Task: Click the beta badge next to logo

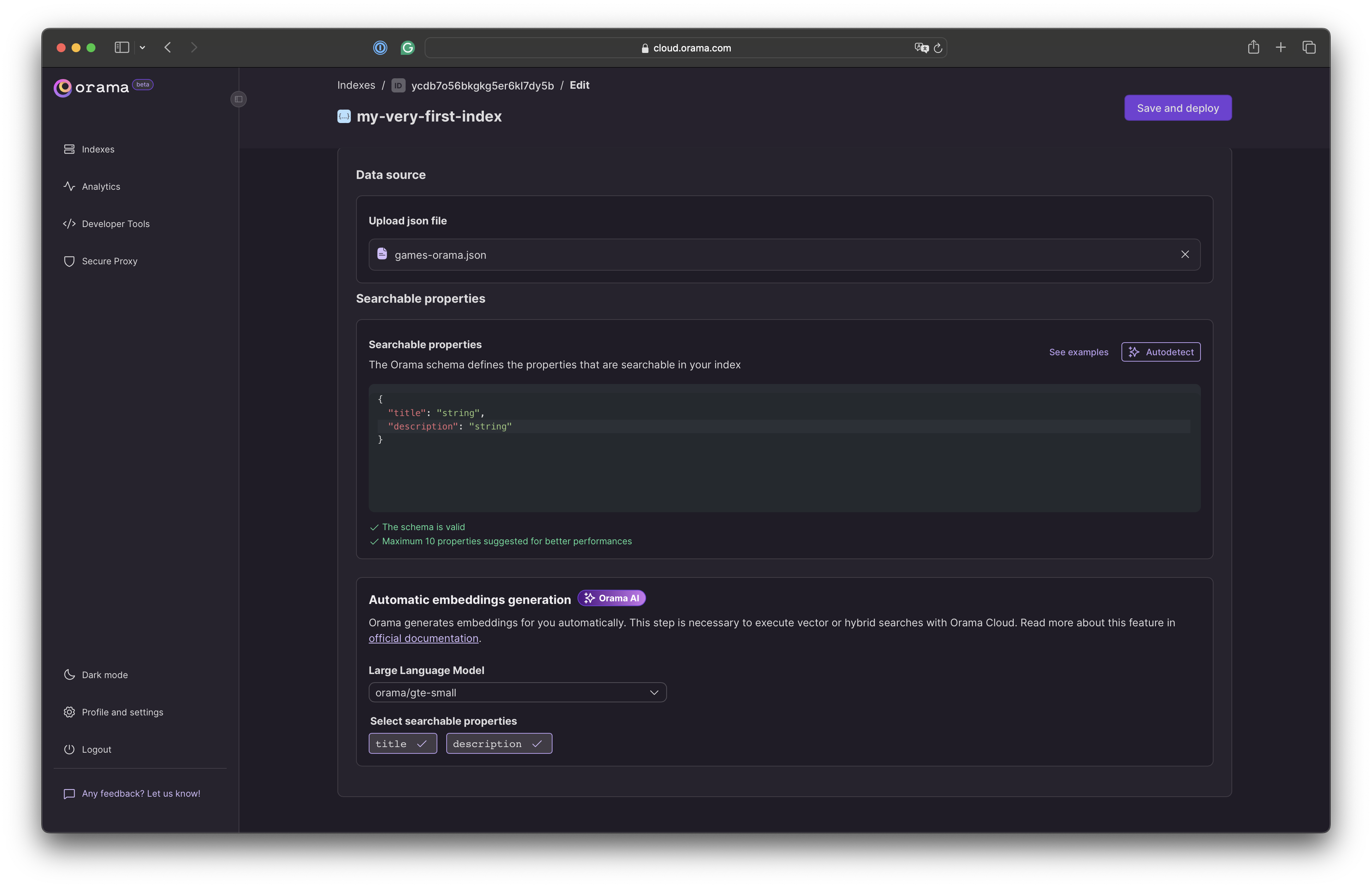Action: pos(143,85)
